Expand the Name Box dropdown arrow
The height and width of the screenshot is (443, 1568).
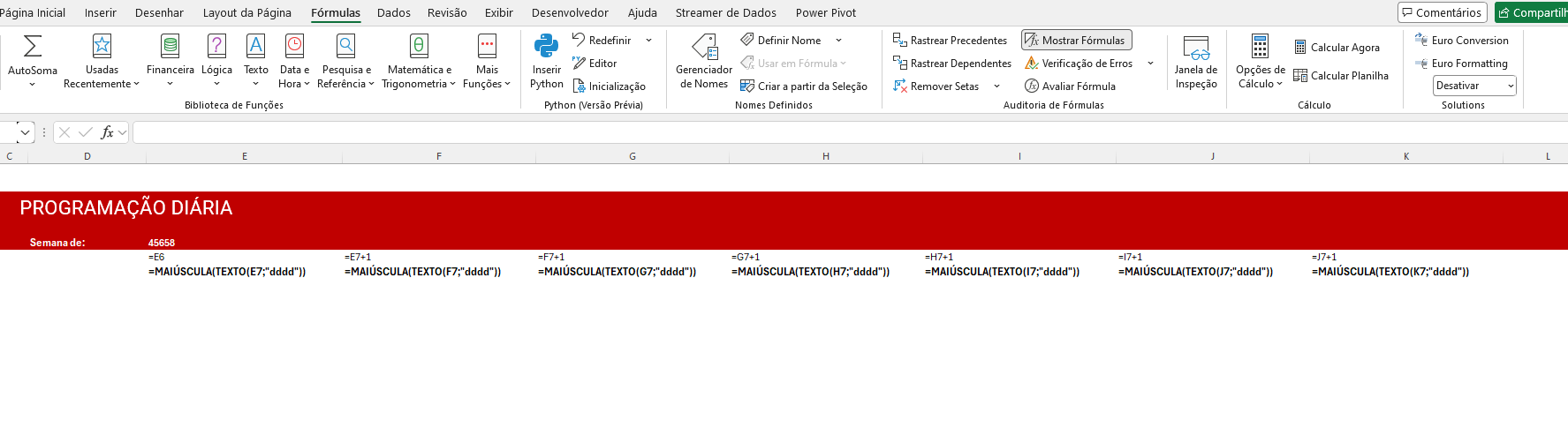[x=25, y=132]
